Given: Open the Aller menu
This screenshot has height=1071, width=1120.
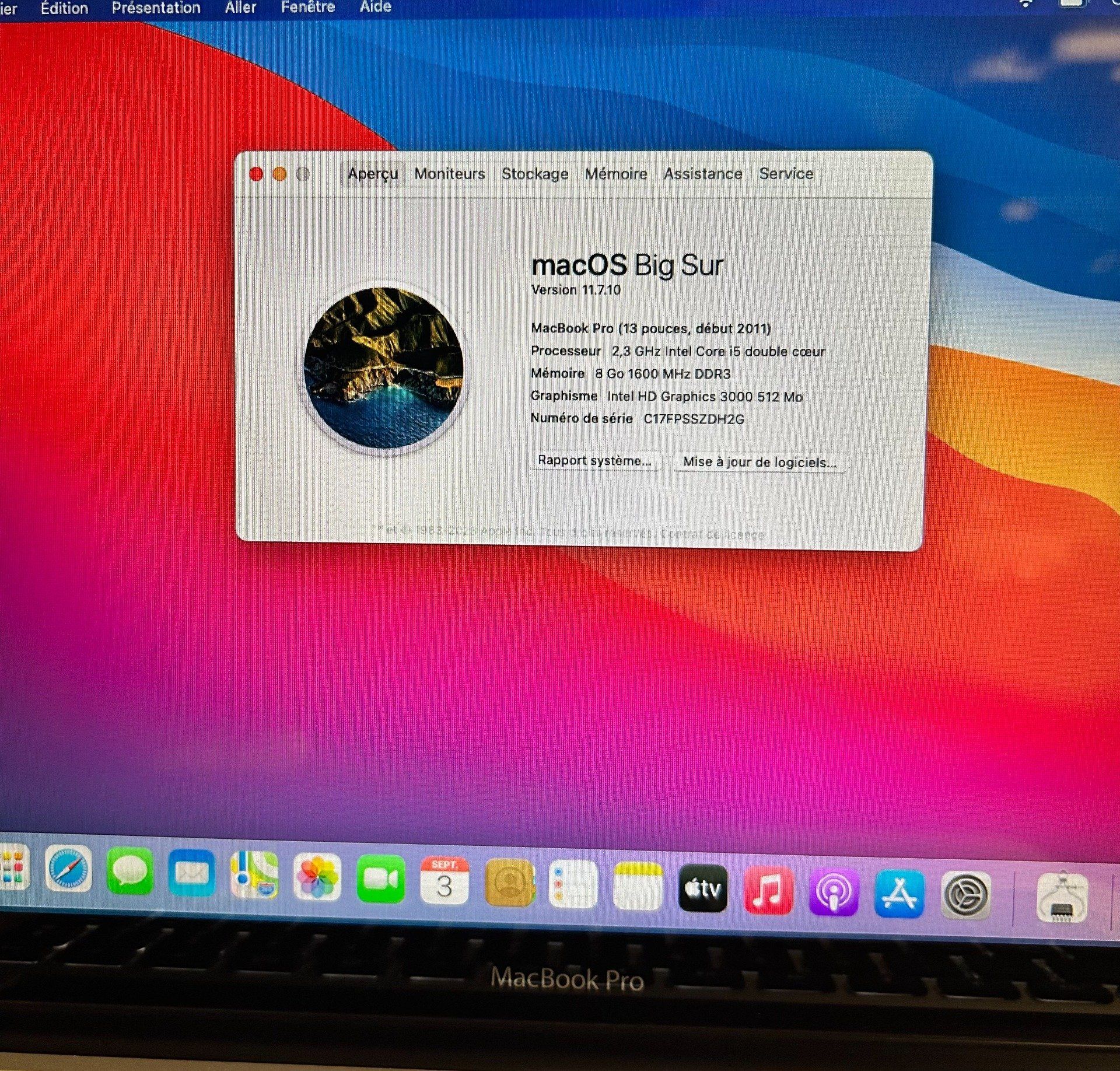Looking at the screenshot, I should (x=241, y=8).
